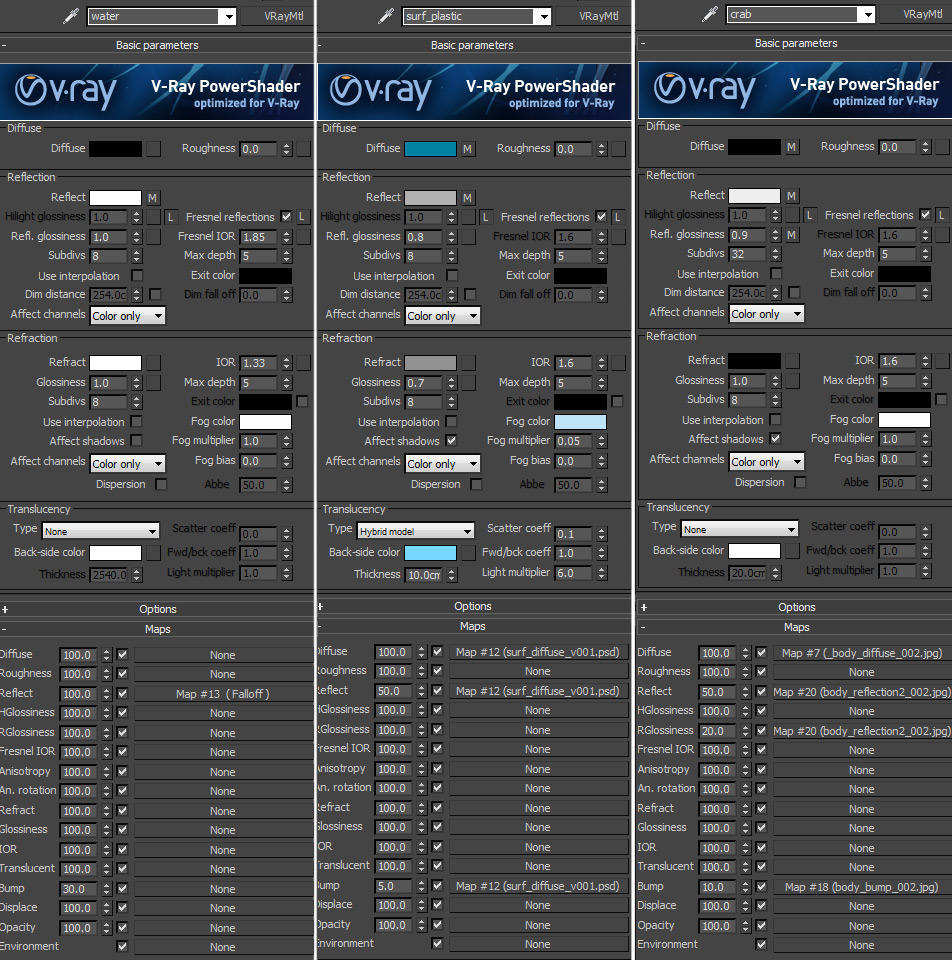This screenshot has height=960, width=952.
Task: Click surf_plastic Back-side color map slot
Action: click(468, 553)
